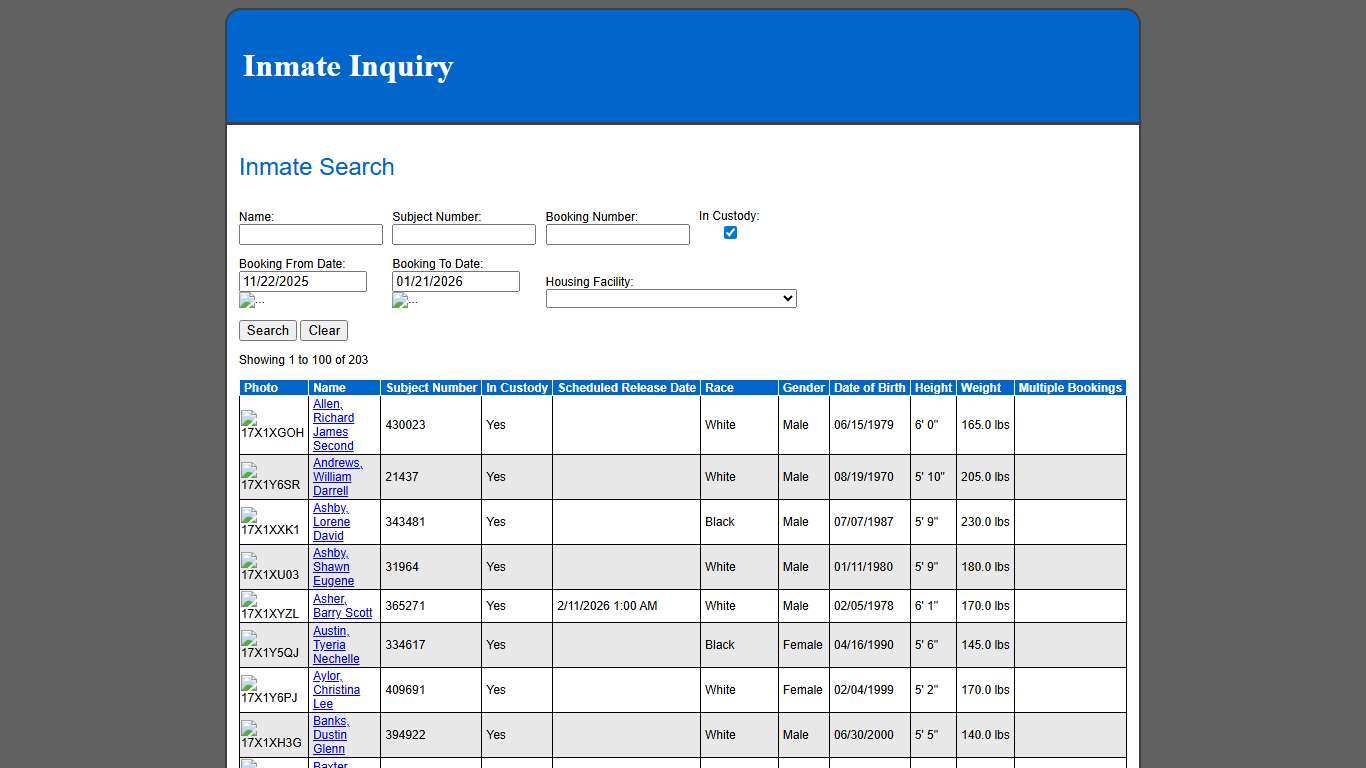
Task: Open Ashby, Shawn Eugene's record
Action: [x=331, y=567]
